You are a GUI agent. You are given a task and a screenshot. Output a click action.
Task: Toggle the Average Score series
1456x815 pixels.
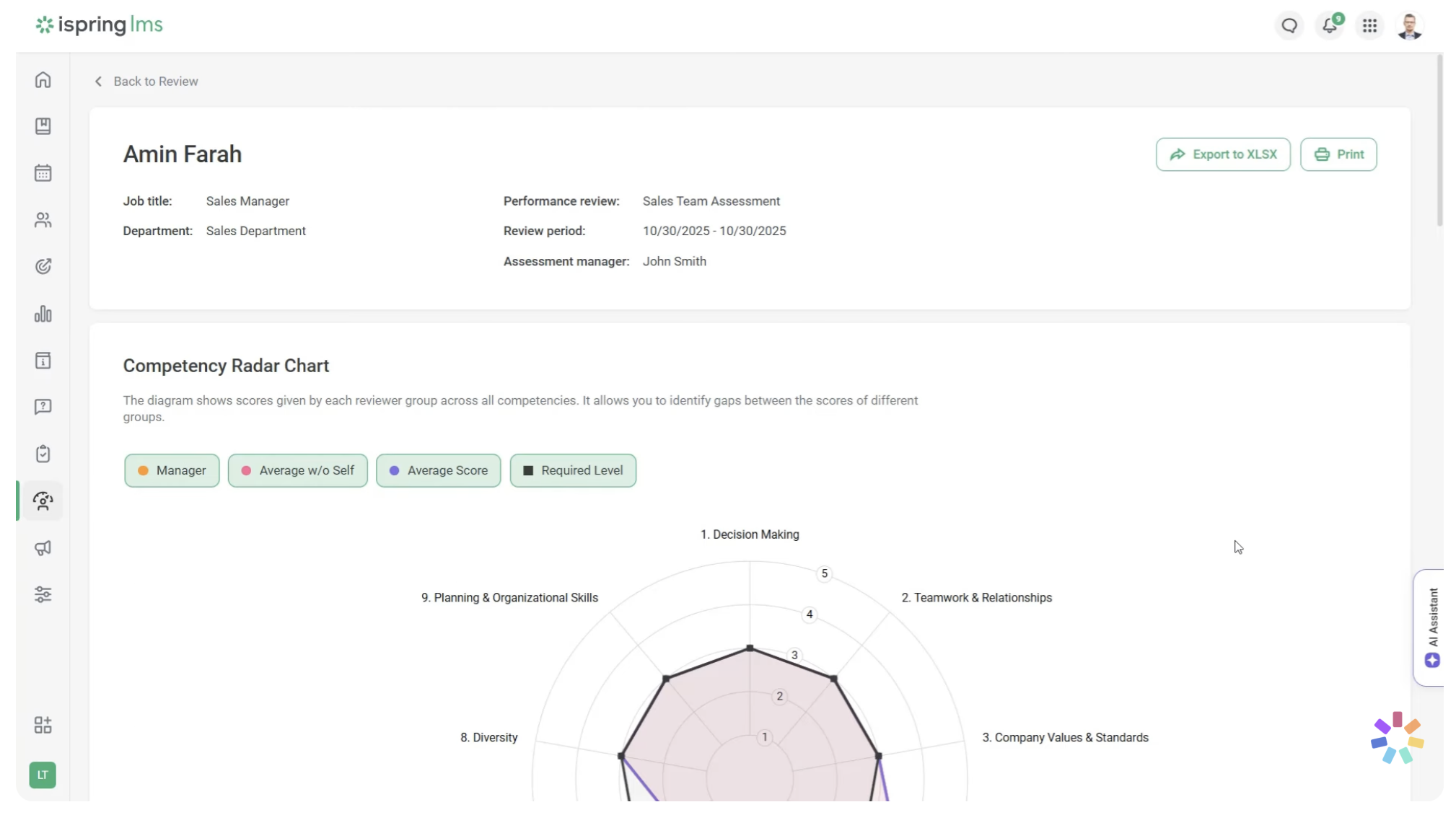click(438, 470)
